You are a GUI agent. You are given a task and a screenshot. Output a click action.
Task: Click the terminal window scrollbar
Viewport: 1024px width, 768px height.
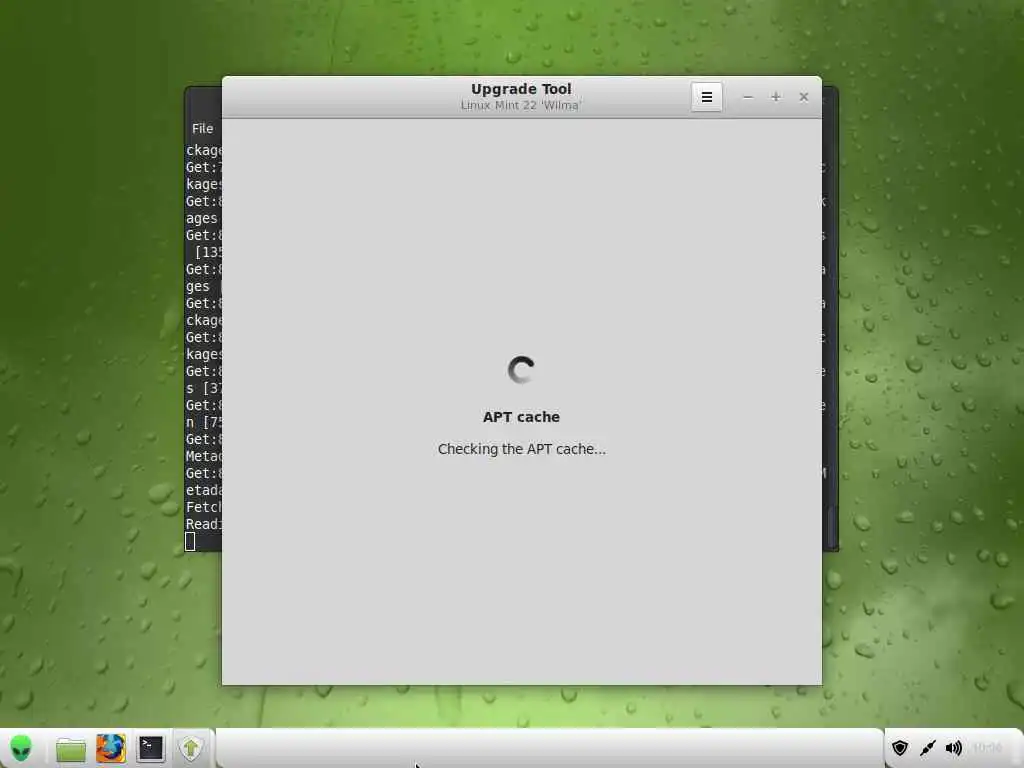point(832,528)
